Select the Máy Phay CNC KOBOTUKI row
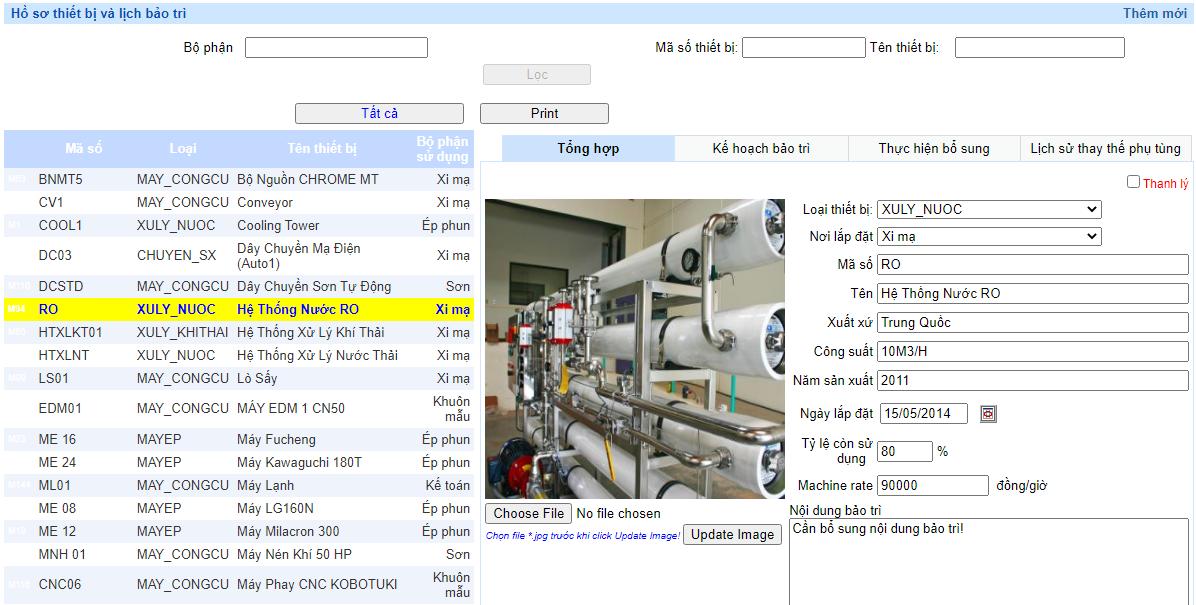Image resolution: width=1196 pixels, height=605 pixels. (x=316, y=584)
